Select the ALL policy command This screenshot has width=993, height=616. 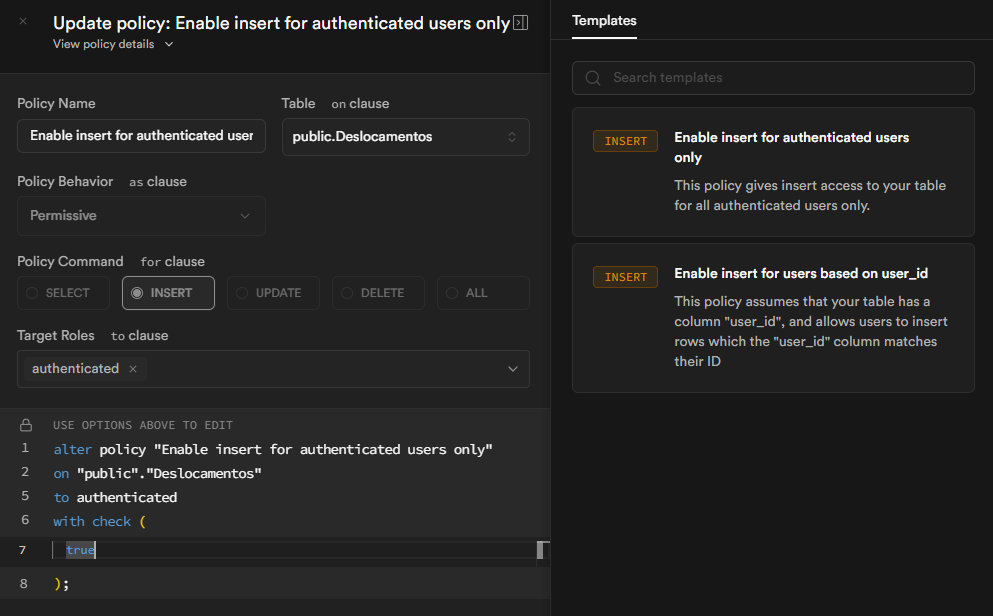point(483,293)
